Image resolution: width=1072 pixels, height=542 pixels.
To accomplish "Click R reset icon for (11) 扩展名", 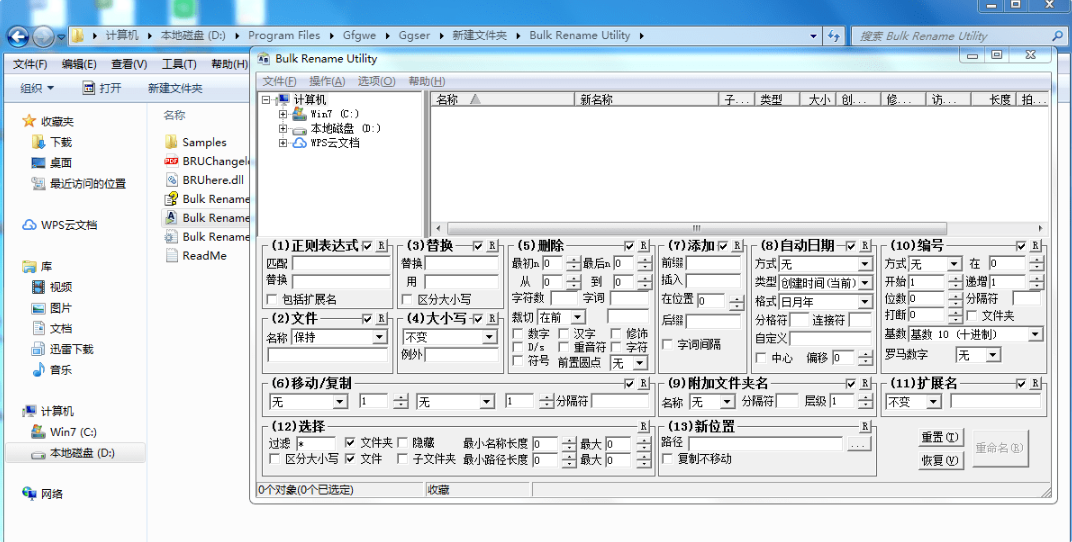I will (x=1036, y=384).
